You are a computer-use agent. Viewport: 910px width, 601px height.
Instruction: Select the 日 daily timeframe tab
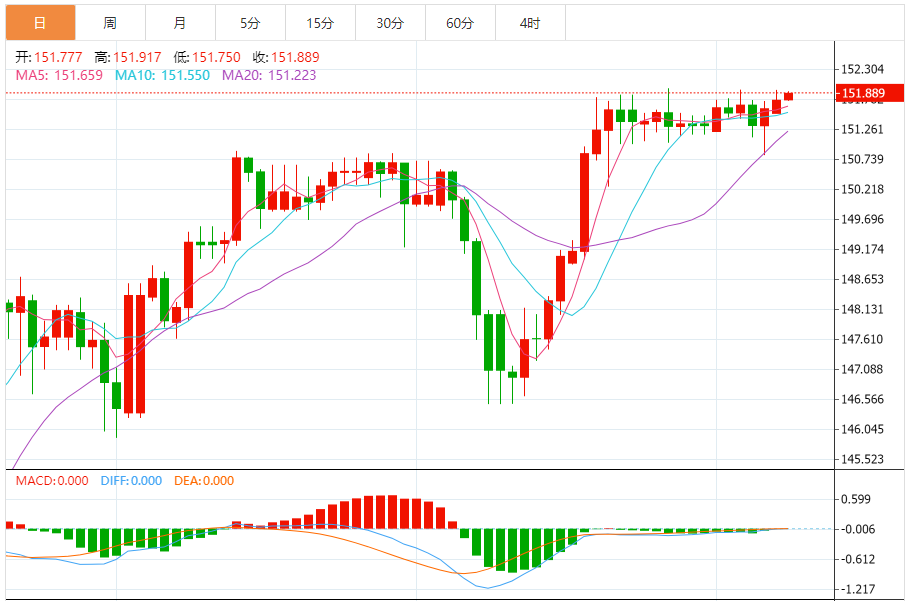[41, 23]
